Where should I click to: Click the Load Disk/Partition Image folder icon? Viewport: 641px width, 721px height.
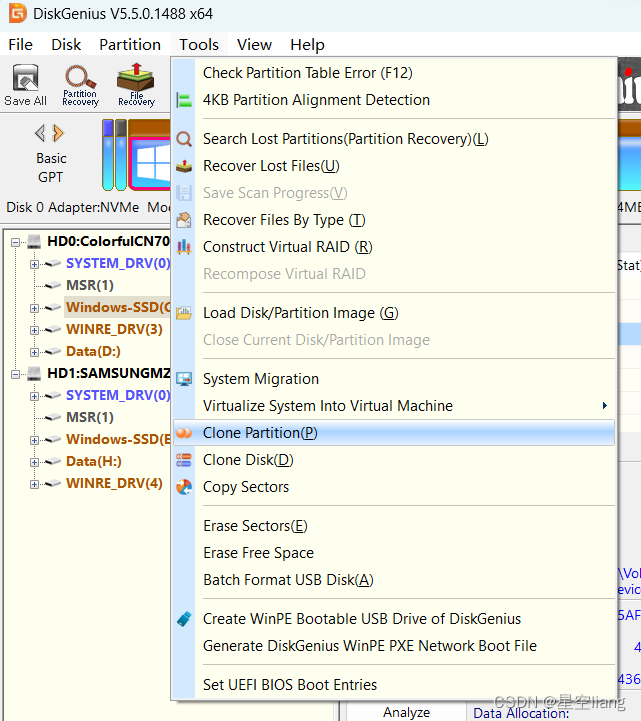[x=184, y=313]
